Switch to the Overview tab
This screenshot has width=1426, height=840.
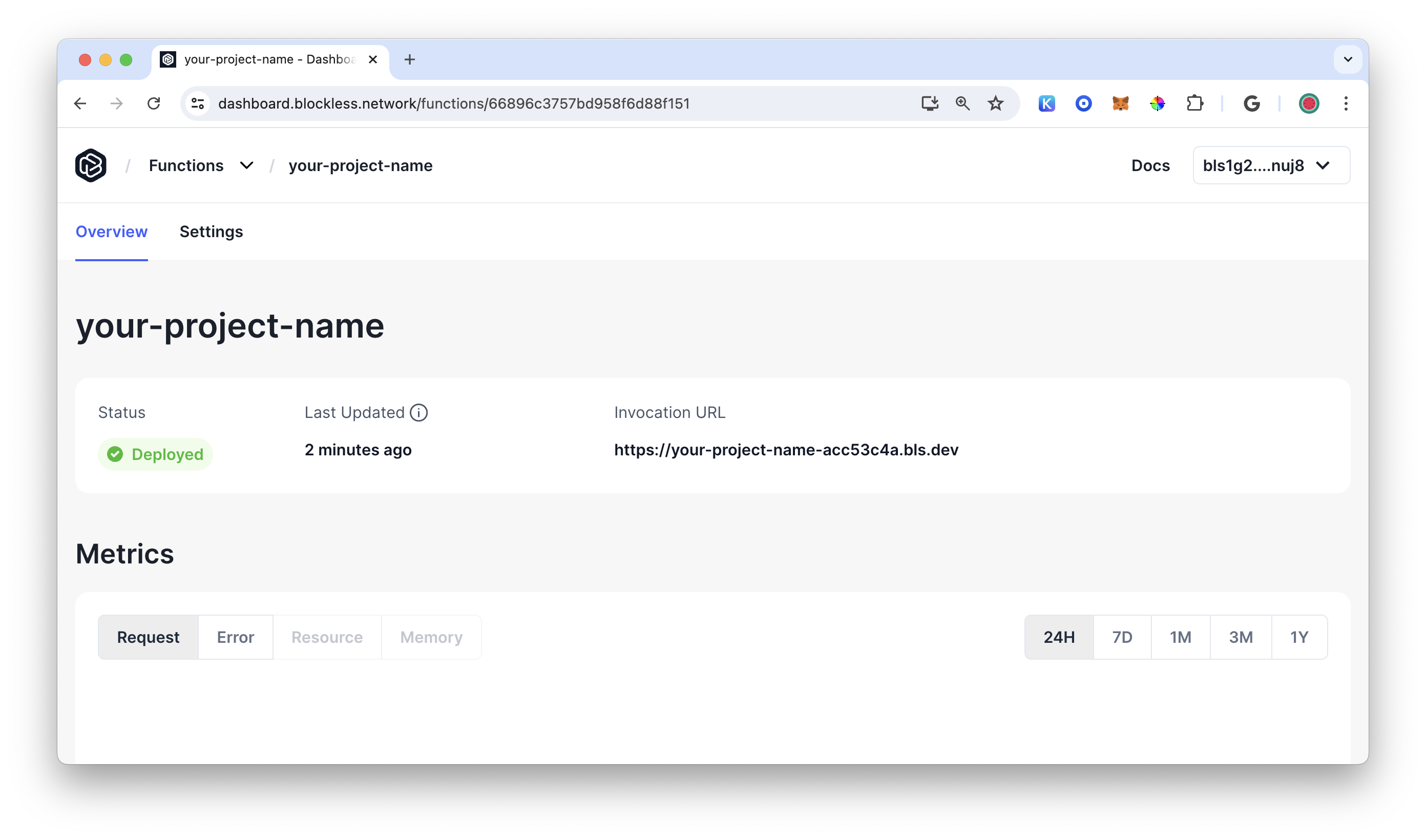(x=112, y=231)
